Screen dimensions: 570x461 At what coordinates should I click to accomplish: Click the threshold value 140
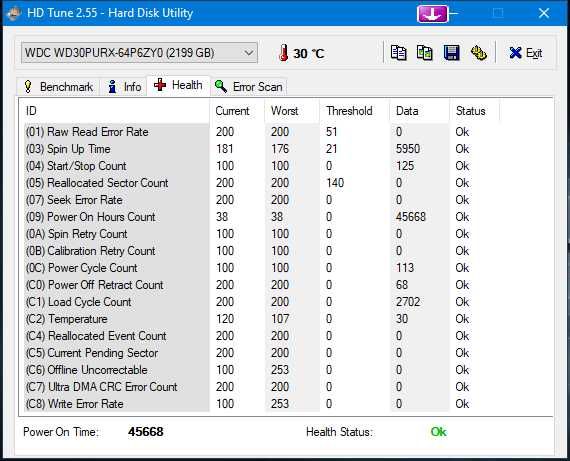click(x=335, y=183)
